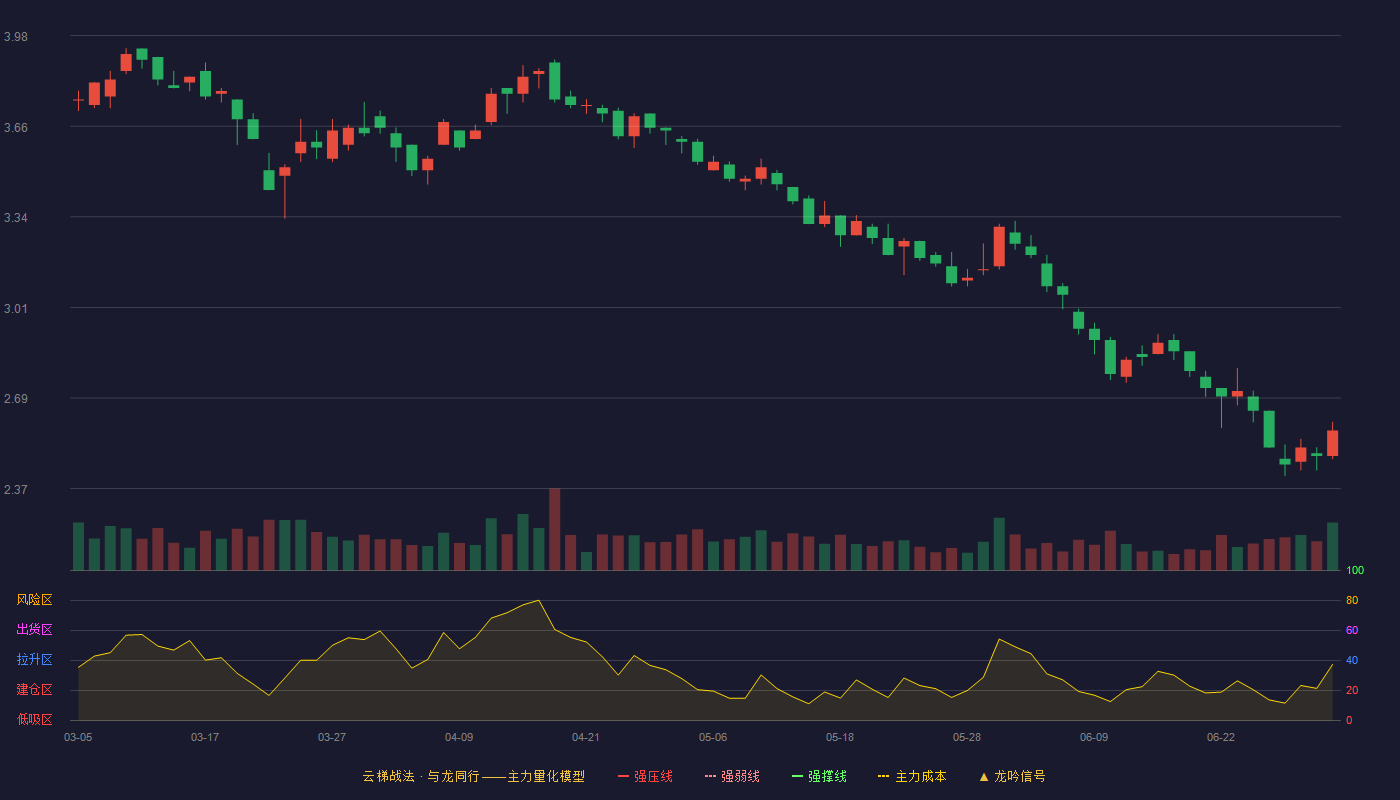Click the 风险区 zone label
Image resolution: width=1400 pixels, height=800 pixels.
pyautogui.click(x=34, y=600)
